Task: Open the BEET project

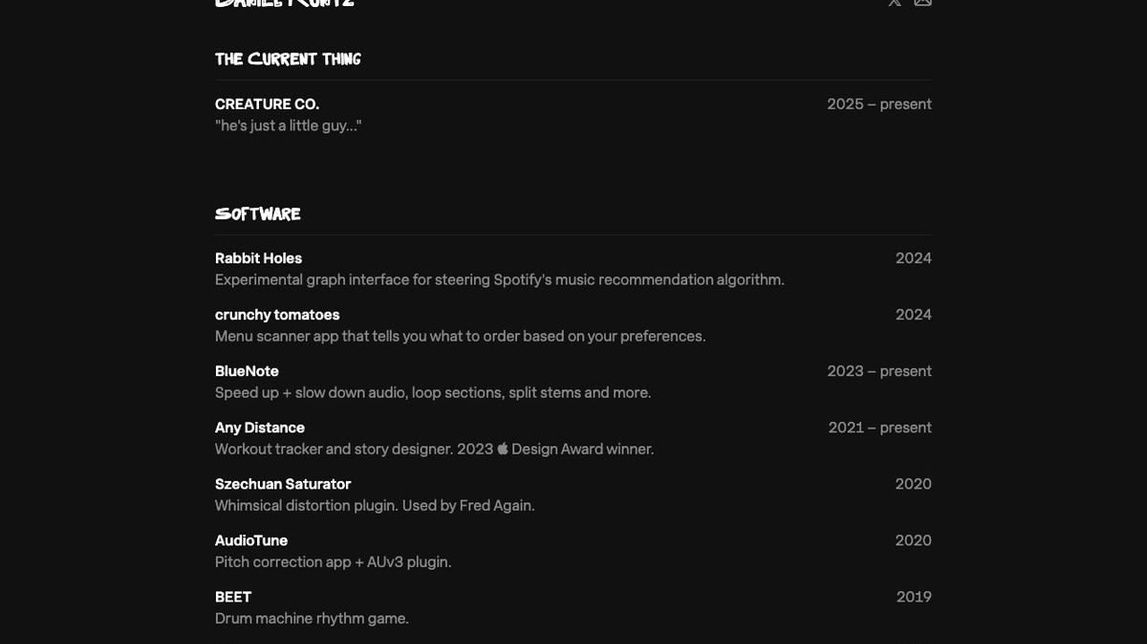Action: 233,597
